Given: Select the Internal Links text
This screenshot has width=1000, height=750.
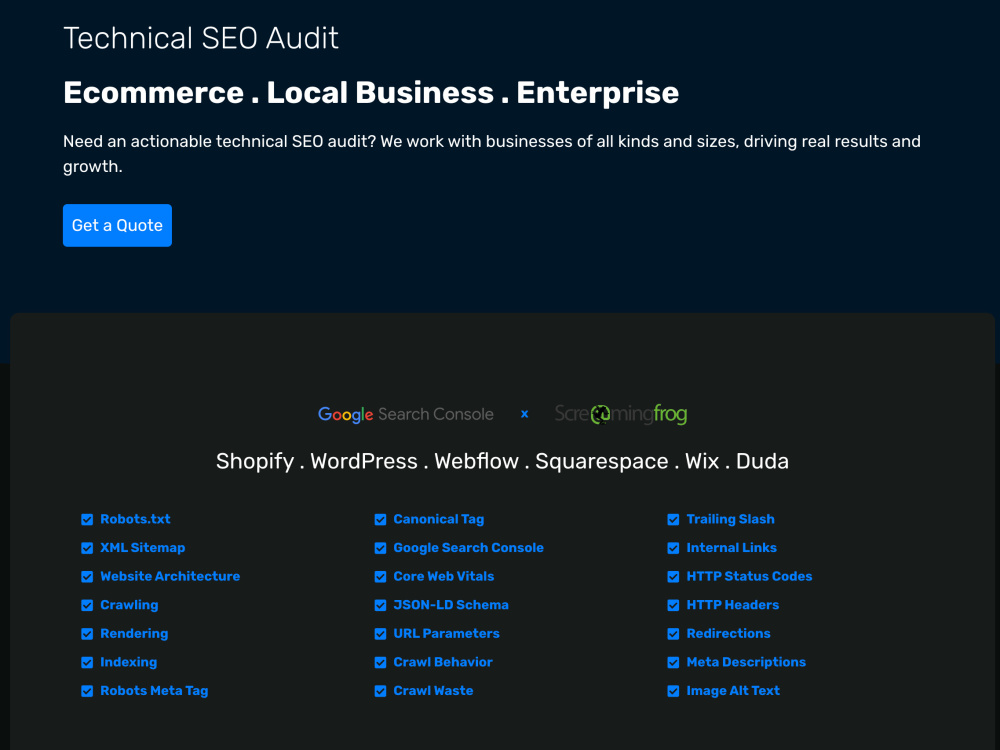Looking at the screenshot, I should coord(732,548).
